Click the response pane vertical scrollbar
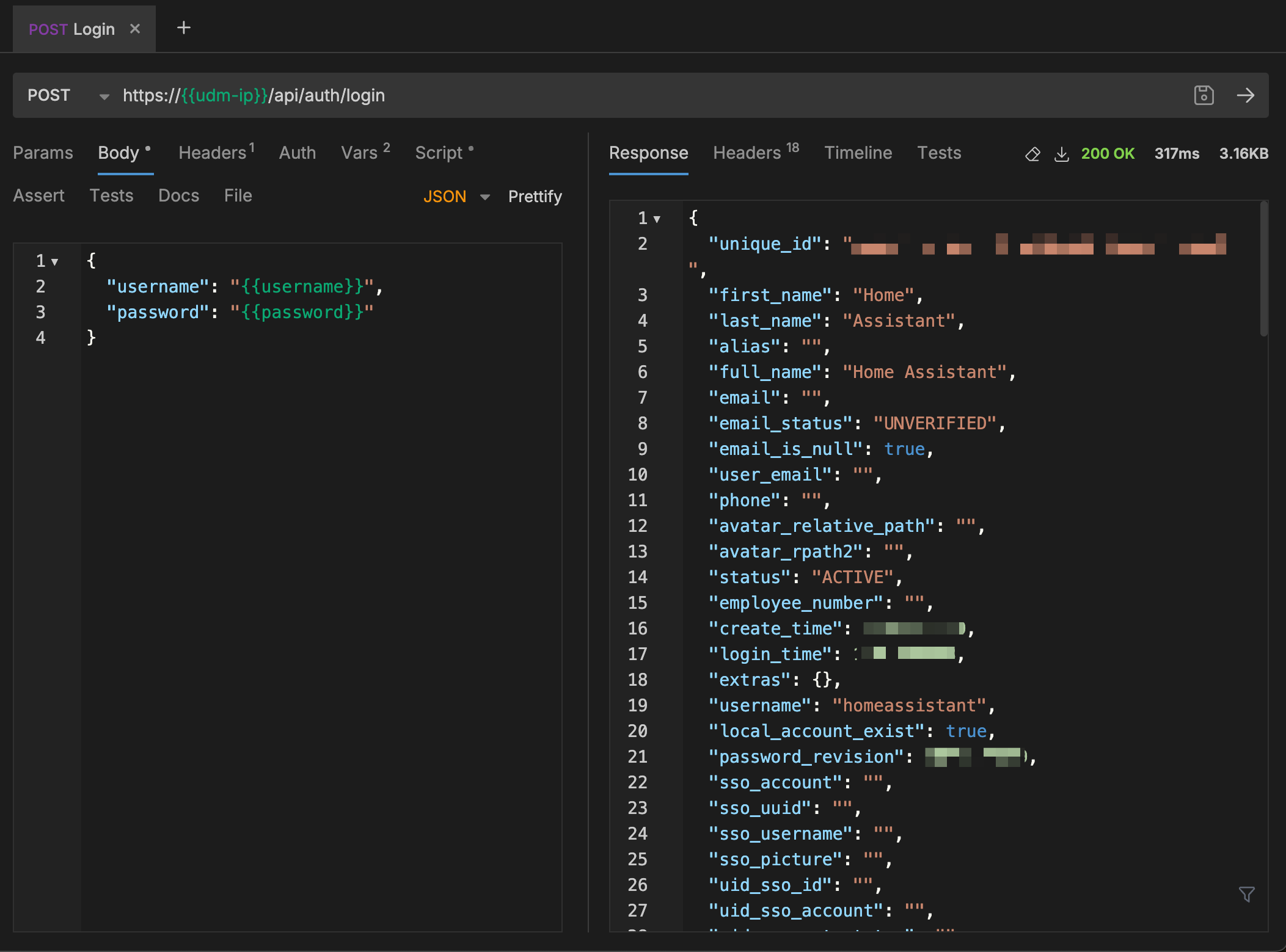Screen dimensions: 1286x952 click(x=1263, y=269)
